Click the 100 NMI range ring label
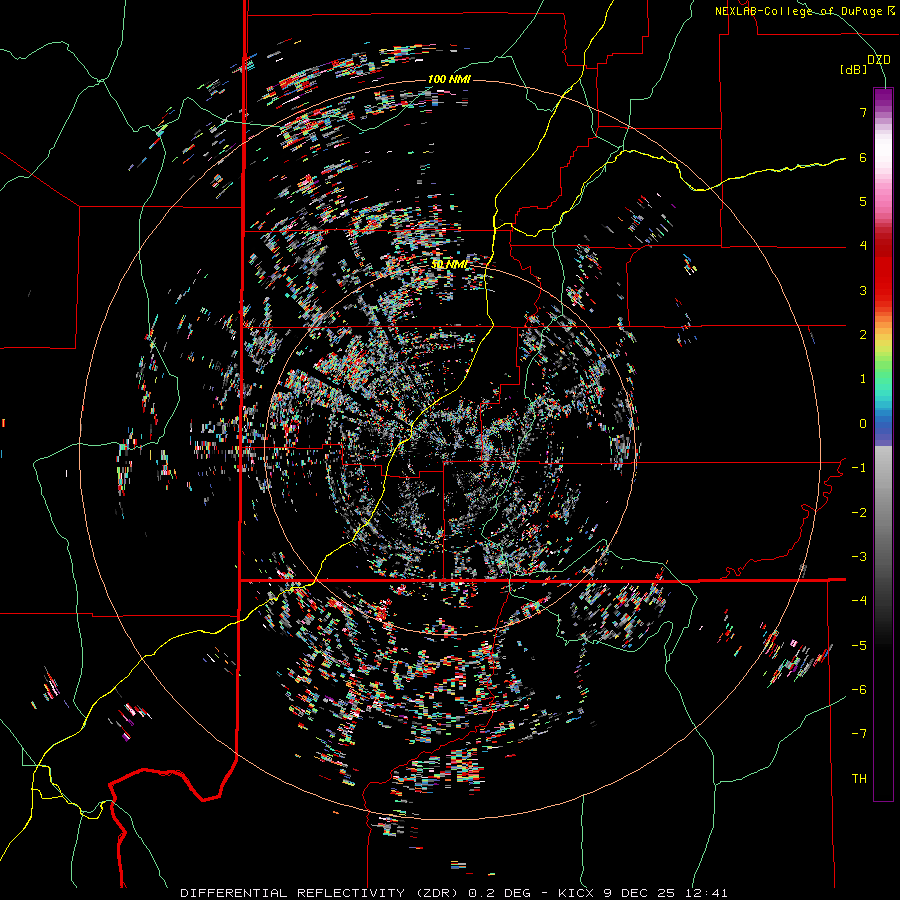The height and width of the screenshot is (900, 900). (x=449, y=79)
